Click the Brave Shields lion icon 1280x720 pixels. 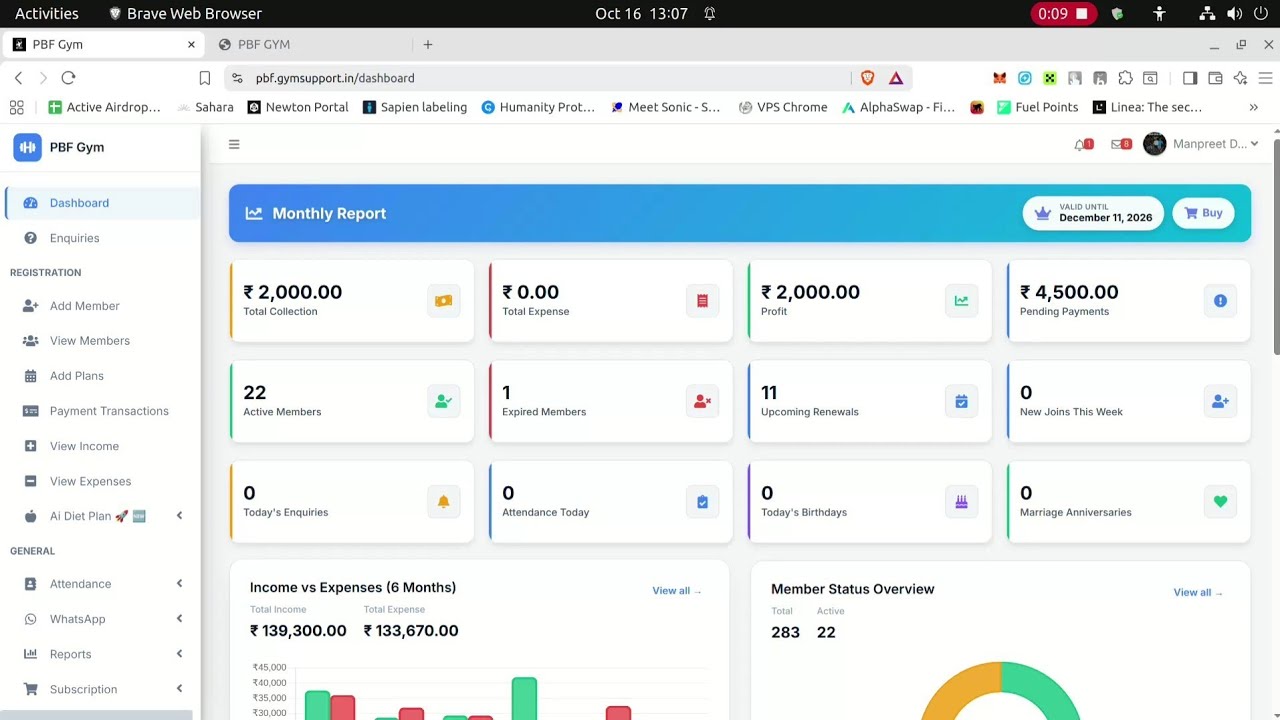[868, 78]
